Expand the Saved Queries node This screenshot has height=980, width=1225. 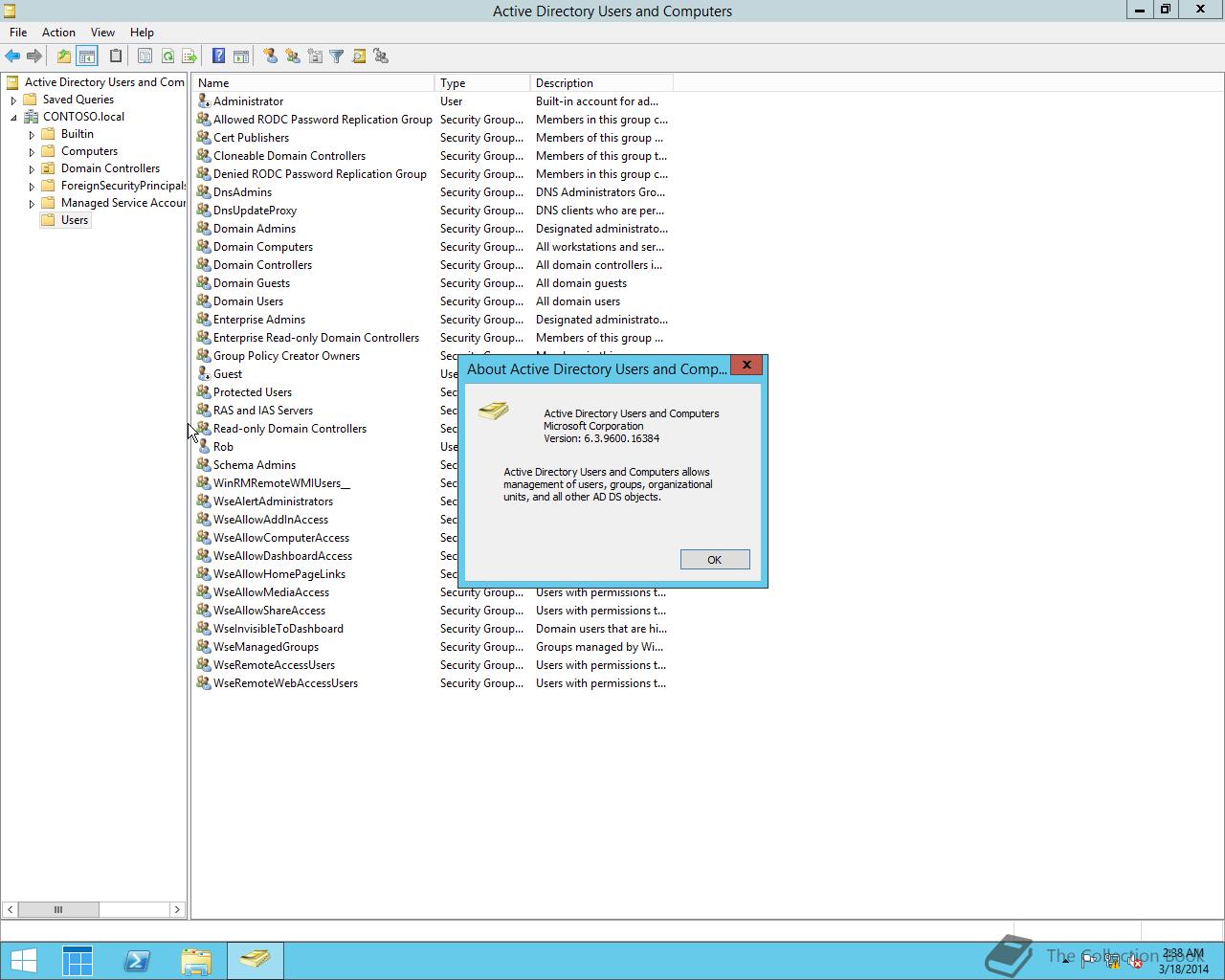(x=13, y=100)
